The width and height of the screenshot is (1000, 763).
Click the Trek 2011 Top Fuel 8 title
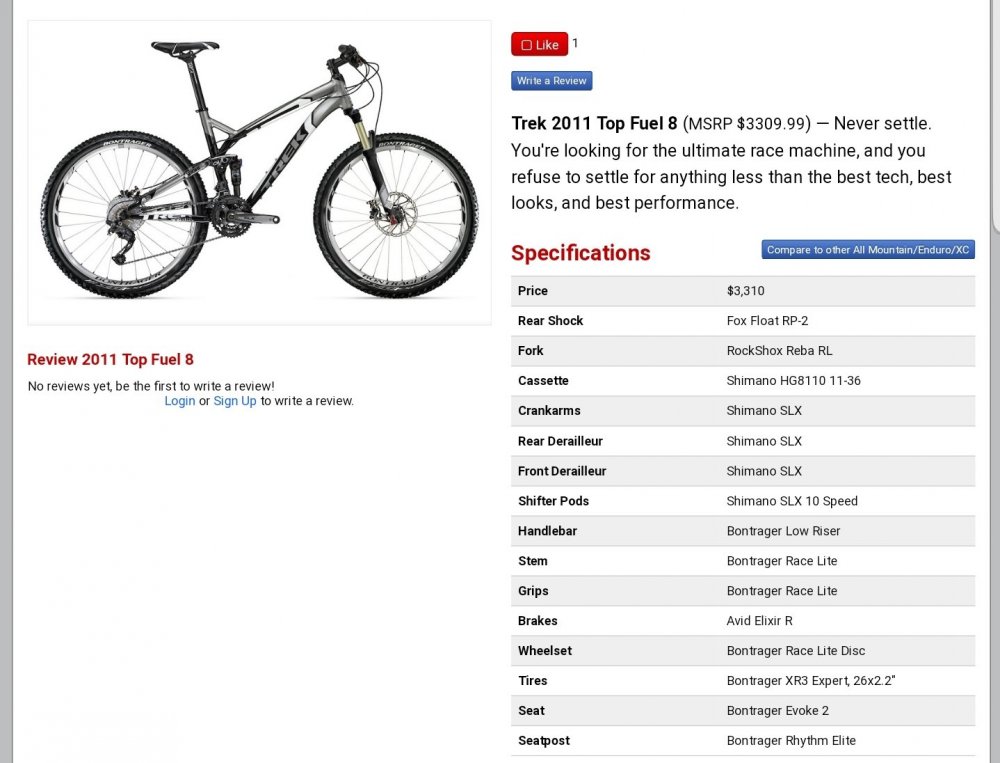pyautogui.click(x=594, y=124)
